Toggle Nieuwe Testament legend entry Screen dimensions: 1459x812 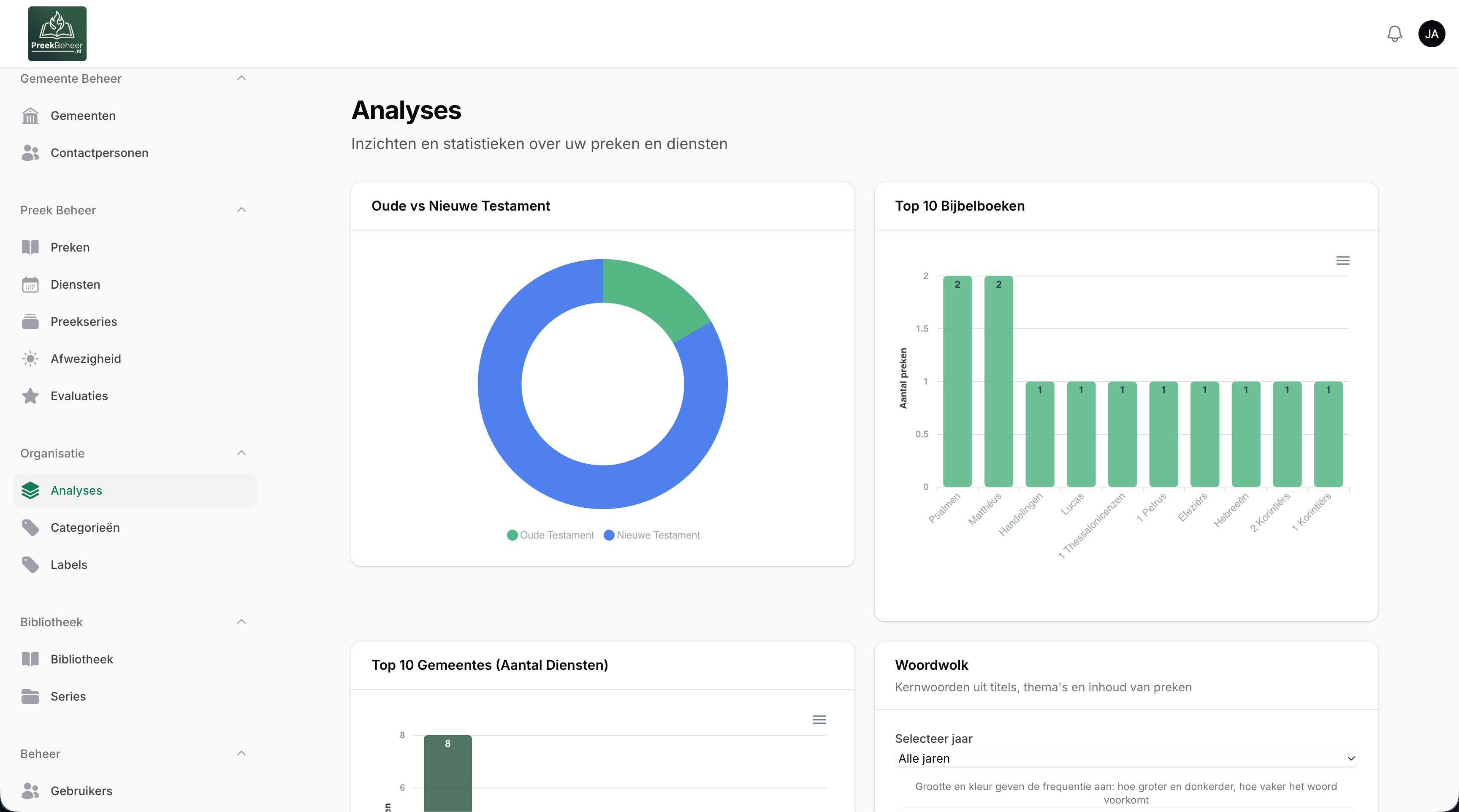tap(652, 535)
